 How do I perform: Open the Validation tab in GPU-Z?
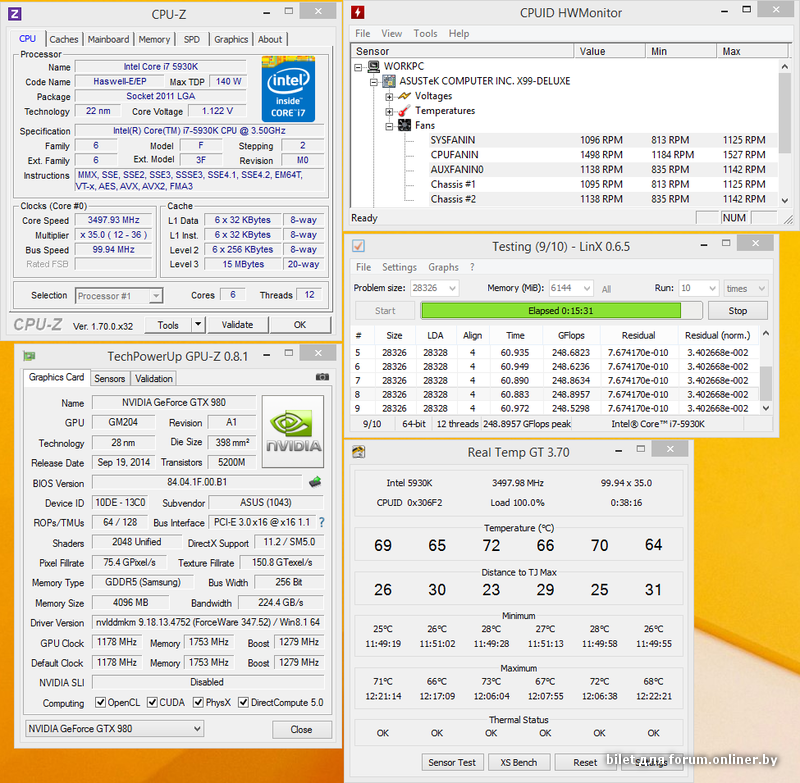tap(154, 378)
